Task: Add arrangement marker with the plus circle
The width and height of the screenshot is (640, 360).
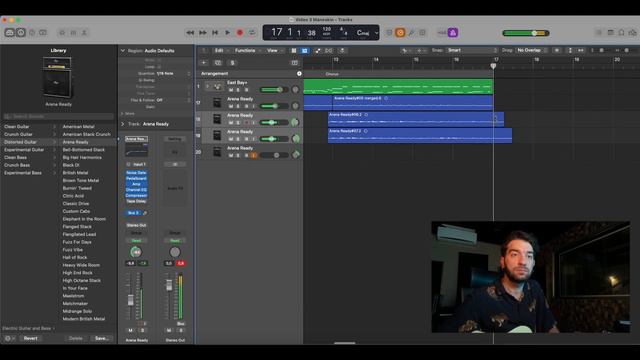Action: [299, 73]
